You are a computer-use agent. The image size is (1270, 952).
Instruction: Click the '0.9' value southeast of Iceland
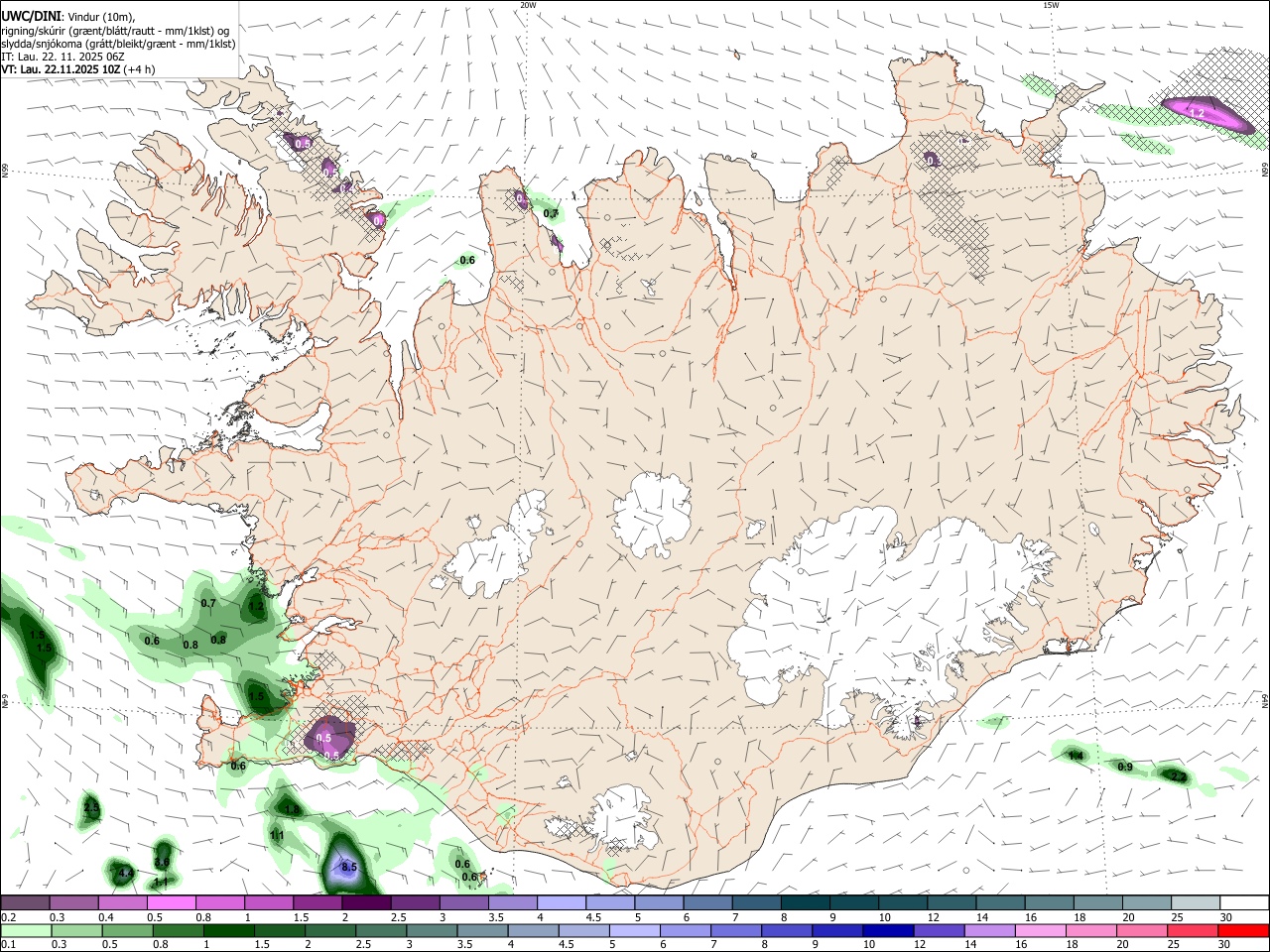[1125, 767]
